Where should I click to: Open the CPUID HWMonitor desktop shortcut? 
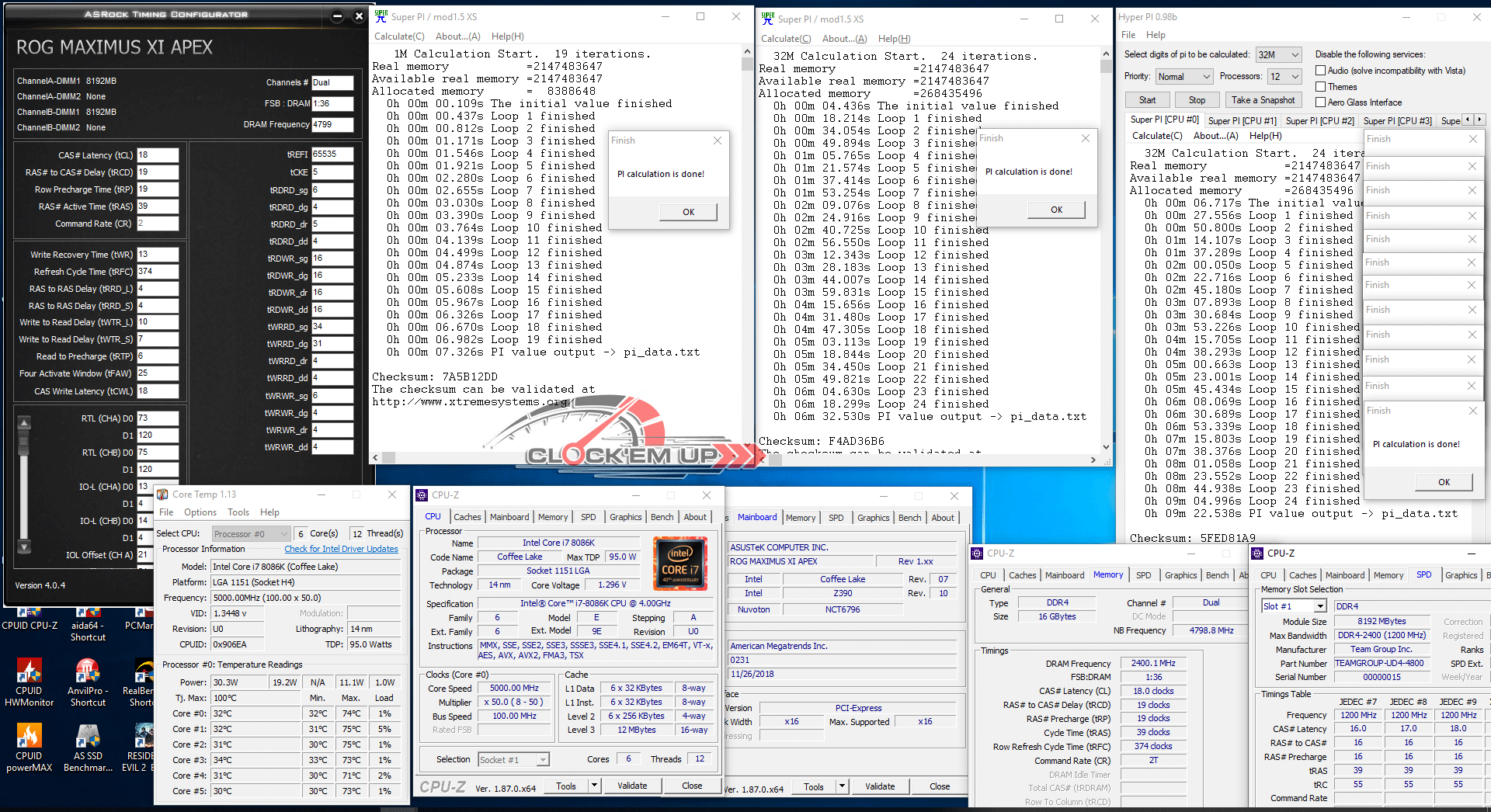click(29, 672)
